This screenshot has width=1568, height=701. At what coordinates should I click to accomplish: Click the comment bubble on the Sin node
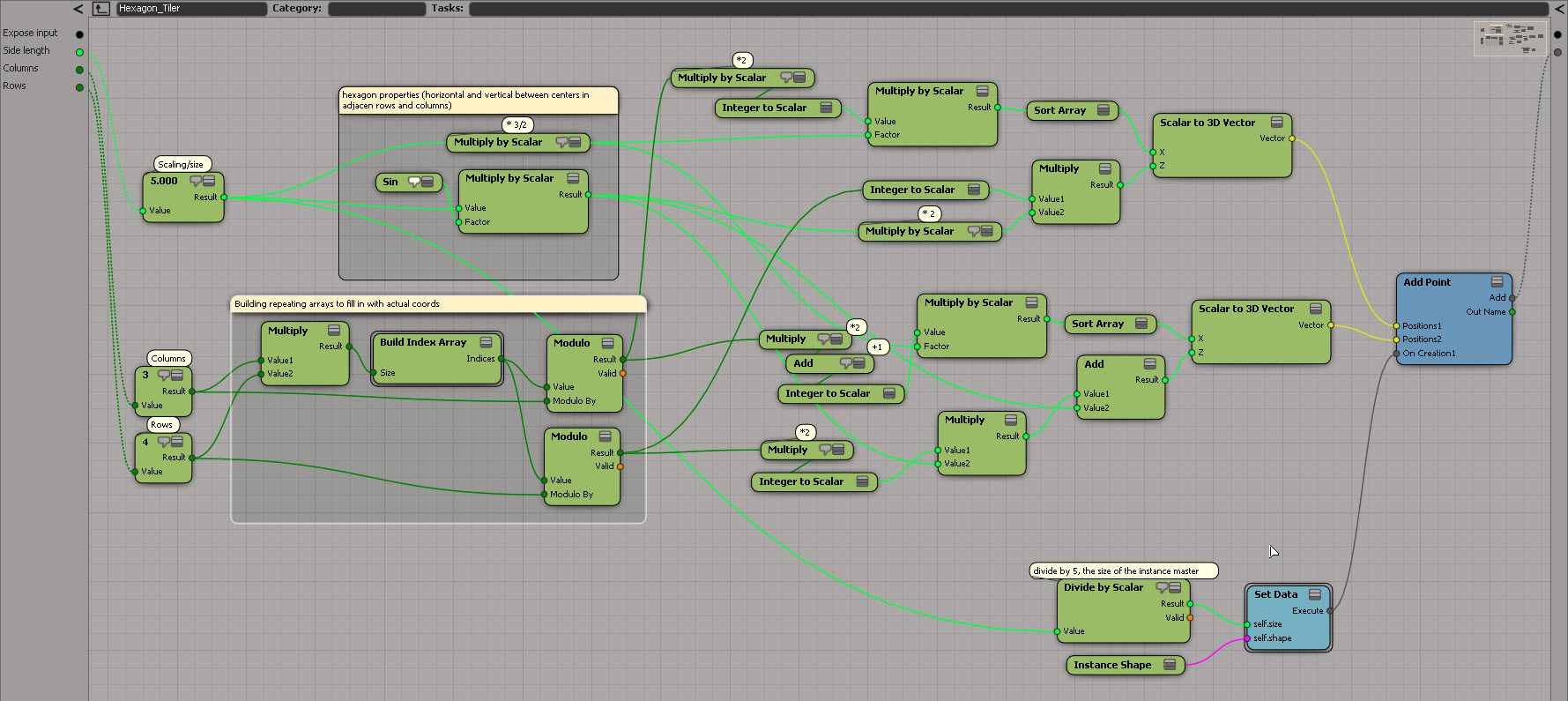pos(413,182)
